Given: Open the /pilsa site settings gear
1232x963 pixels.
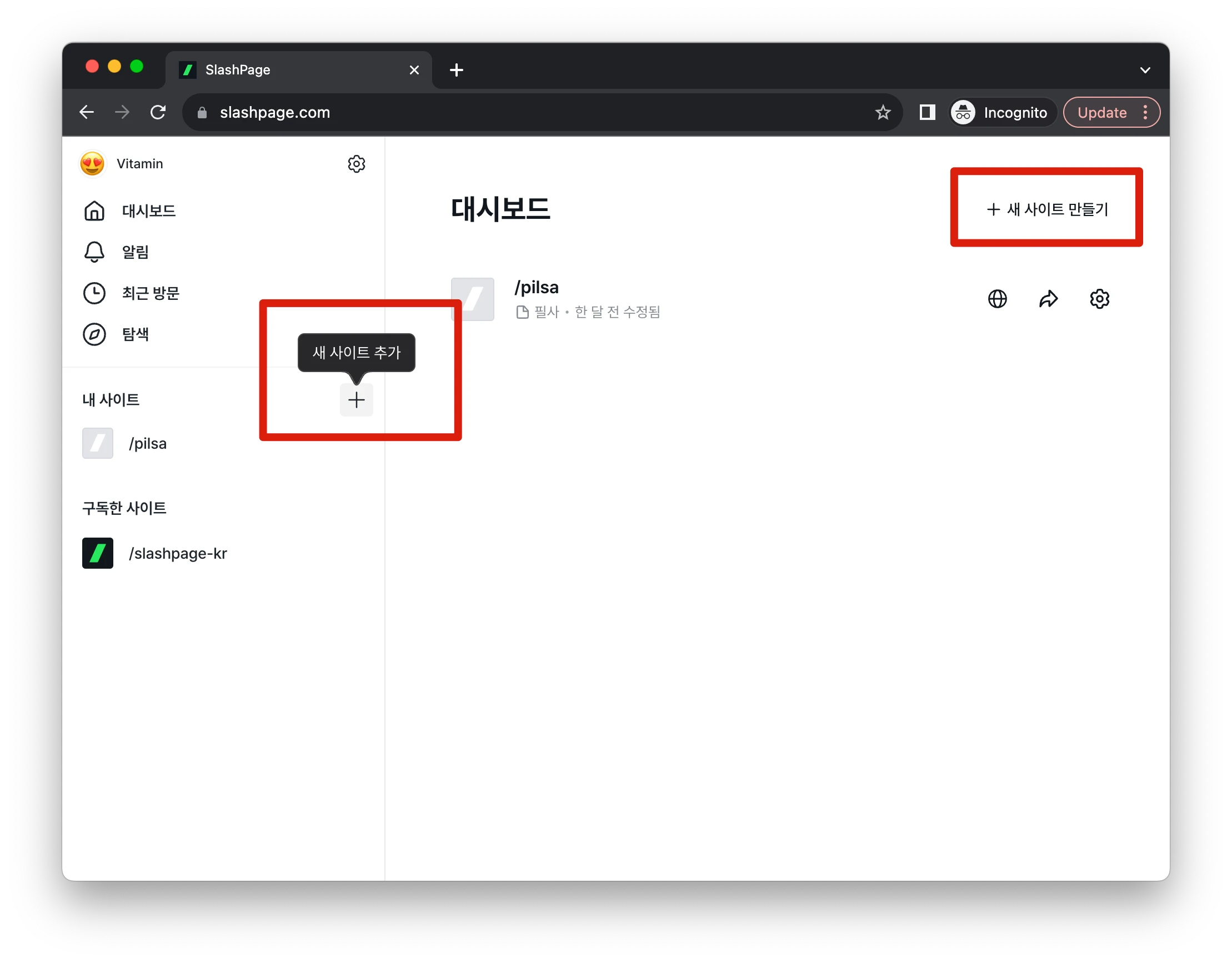Looking at the screenshot, I should point(1099,298).
